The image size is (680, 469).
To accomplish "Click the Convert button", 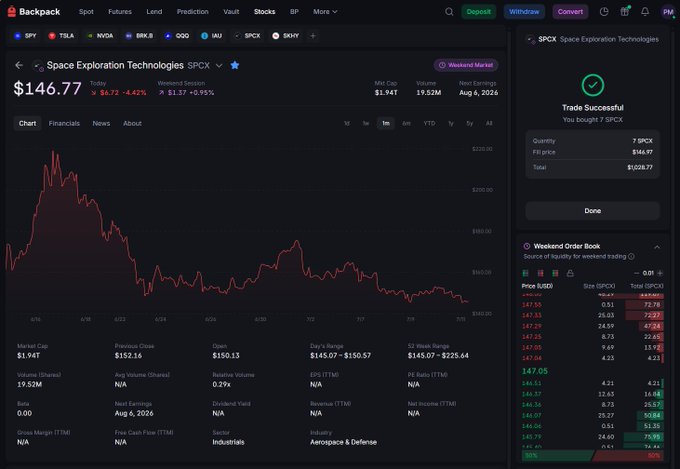I will (570, 12).
